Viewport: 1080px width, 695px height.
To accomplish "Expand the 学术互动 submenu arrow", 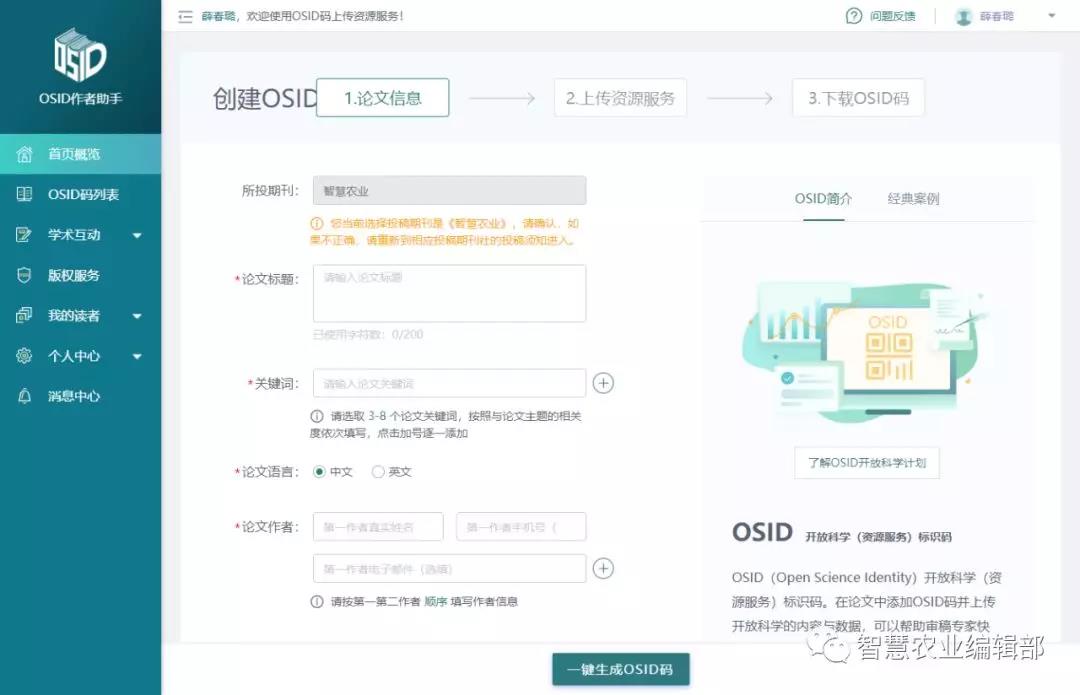I will coord(137,235).
